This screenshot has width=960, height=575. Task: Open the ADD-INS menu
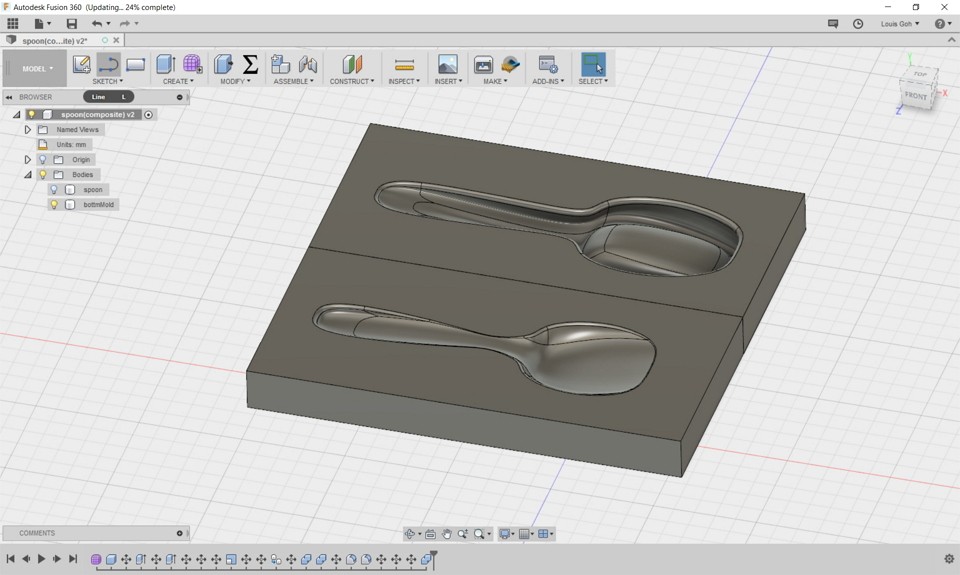[548, 81]
